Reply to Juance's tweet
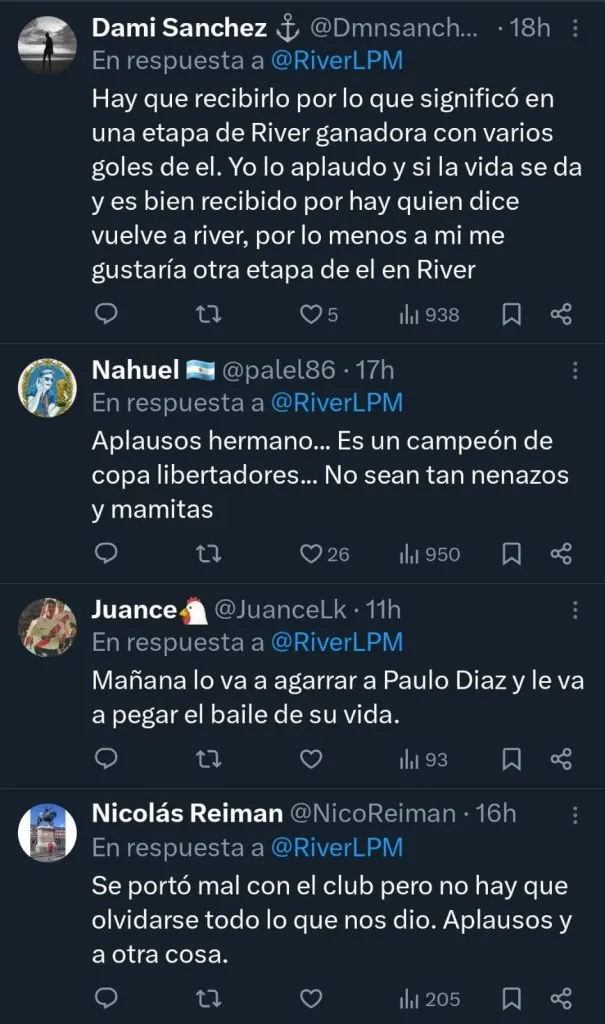This screenshot has width=605, height=1024. click(x=106, y=759)
